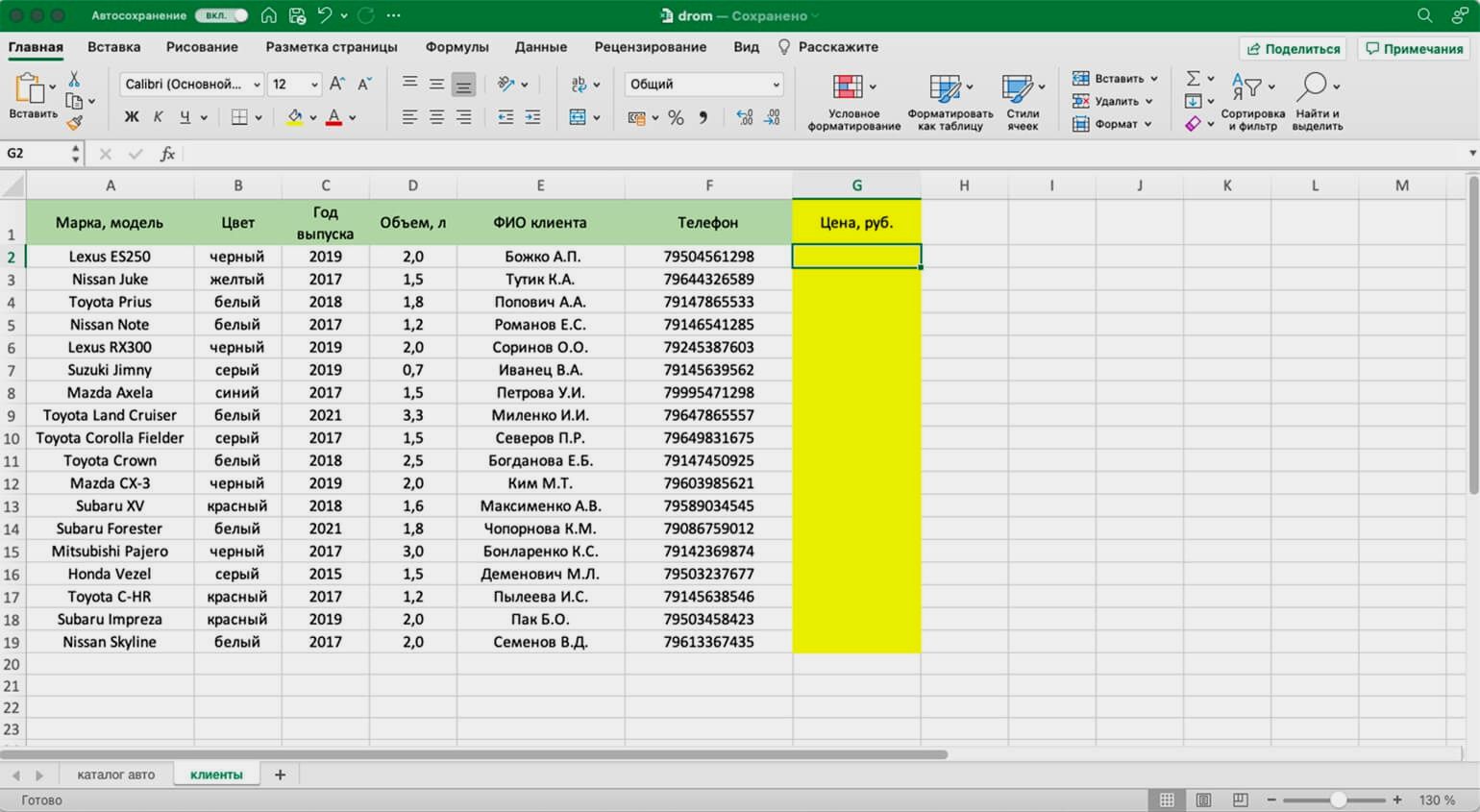Click the Примечания button
The width and height of the screenshot is (1480, 812).
[x=1414, y=49]
